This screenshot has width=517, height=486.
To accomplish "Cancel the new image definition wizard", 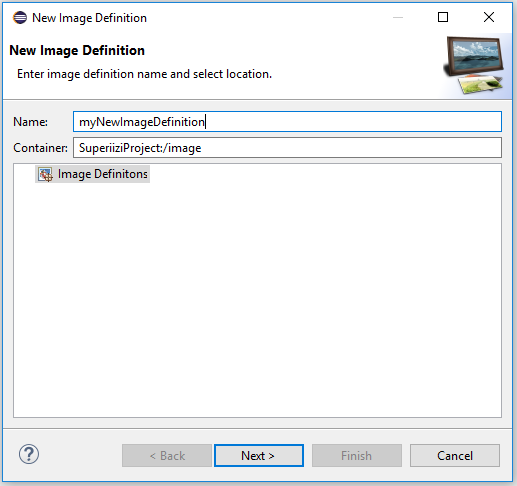I will [x=455, y=455].
